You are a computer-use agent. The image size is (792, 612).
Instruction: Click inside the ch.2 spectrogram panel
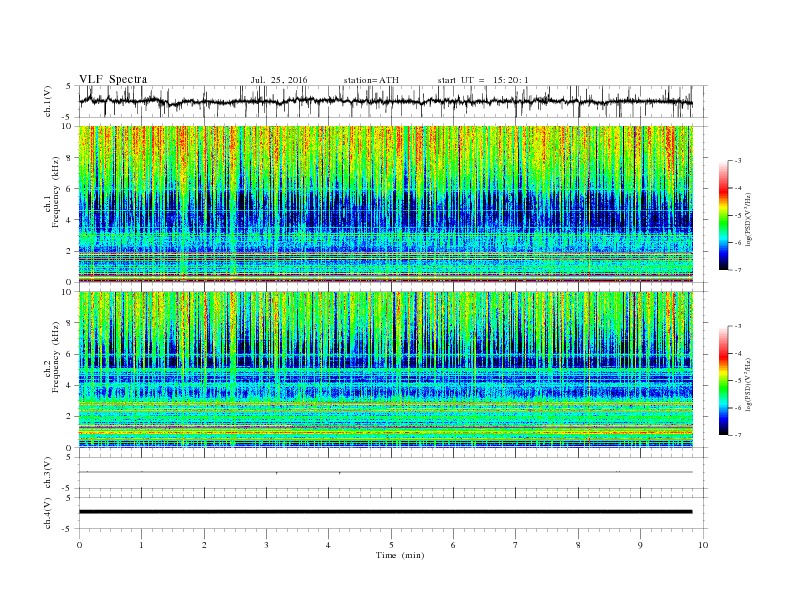tap(386, 370)
